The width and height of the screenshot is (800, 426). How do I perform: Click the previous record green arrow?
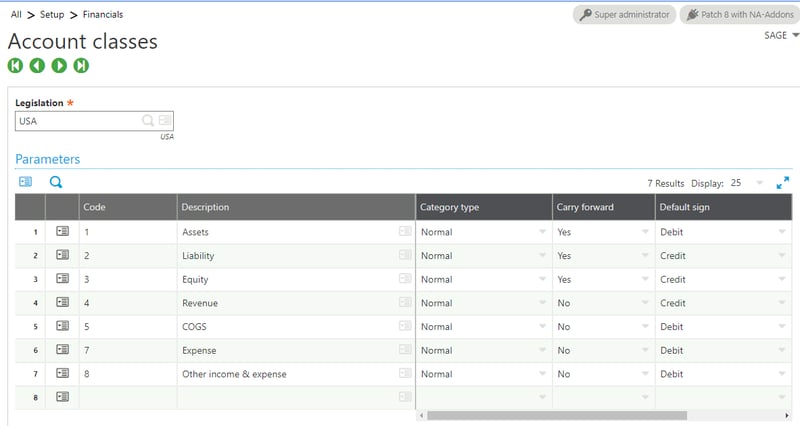(37, 66)
